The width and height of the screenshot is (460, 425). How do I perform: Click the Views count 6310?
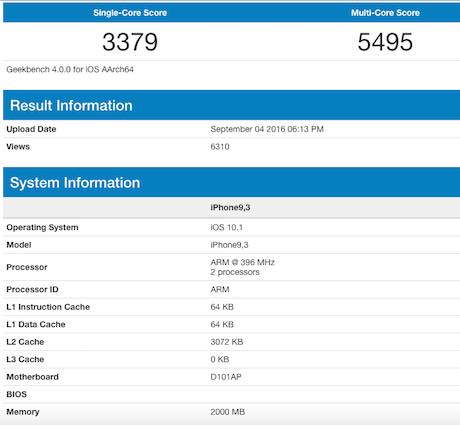(x=220, y=147)
